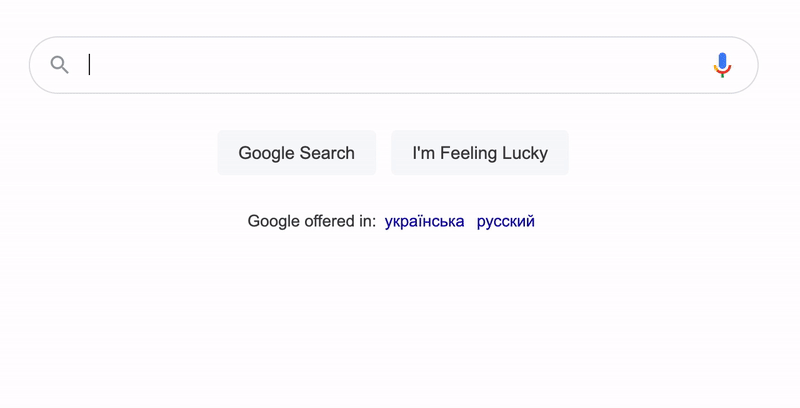
Task: Start voice search with the microphone icon
Action: pos(722,65)
